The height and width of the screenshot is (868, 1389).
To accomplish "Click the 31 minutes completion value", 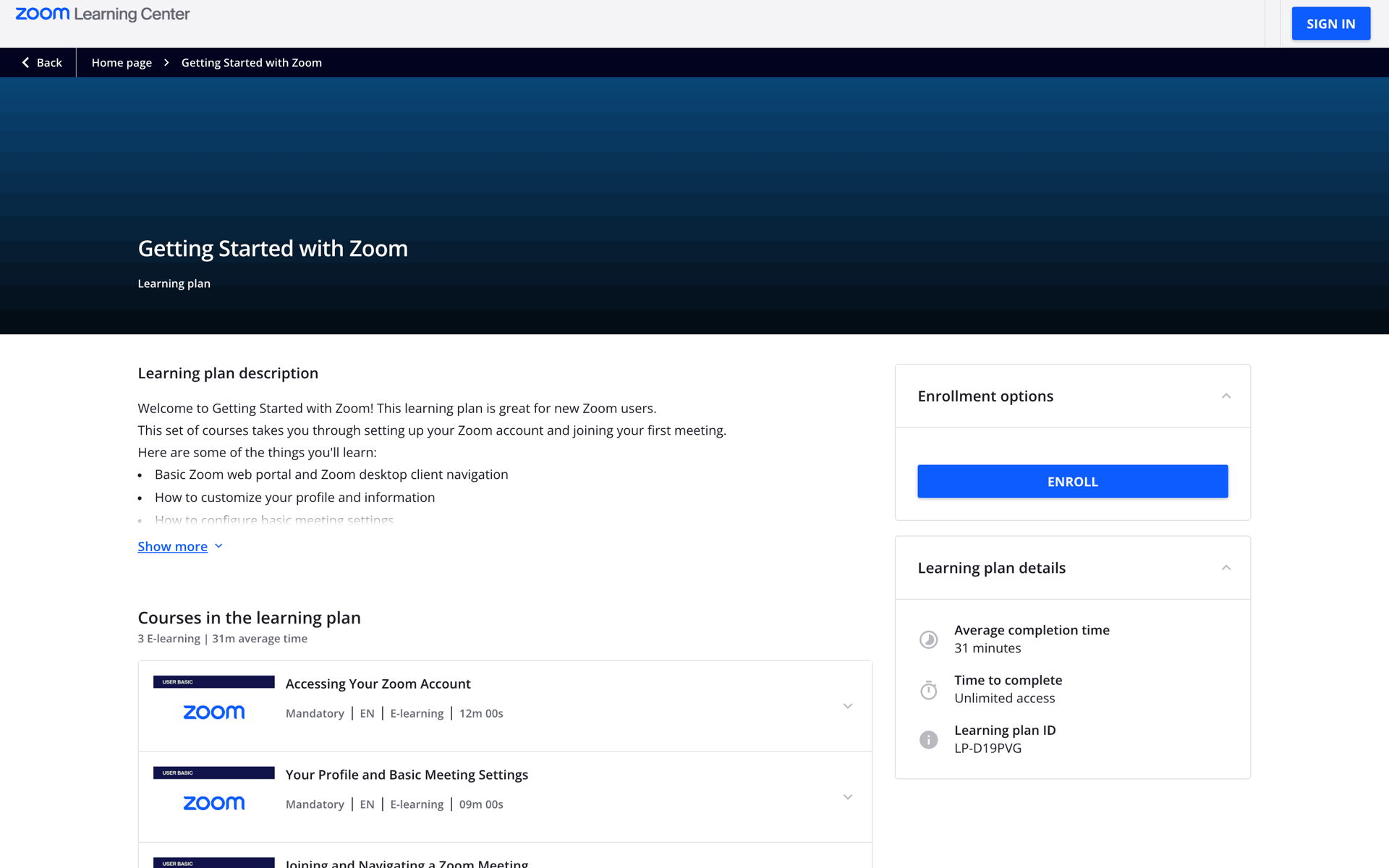I will (x=987, y=649).
